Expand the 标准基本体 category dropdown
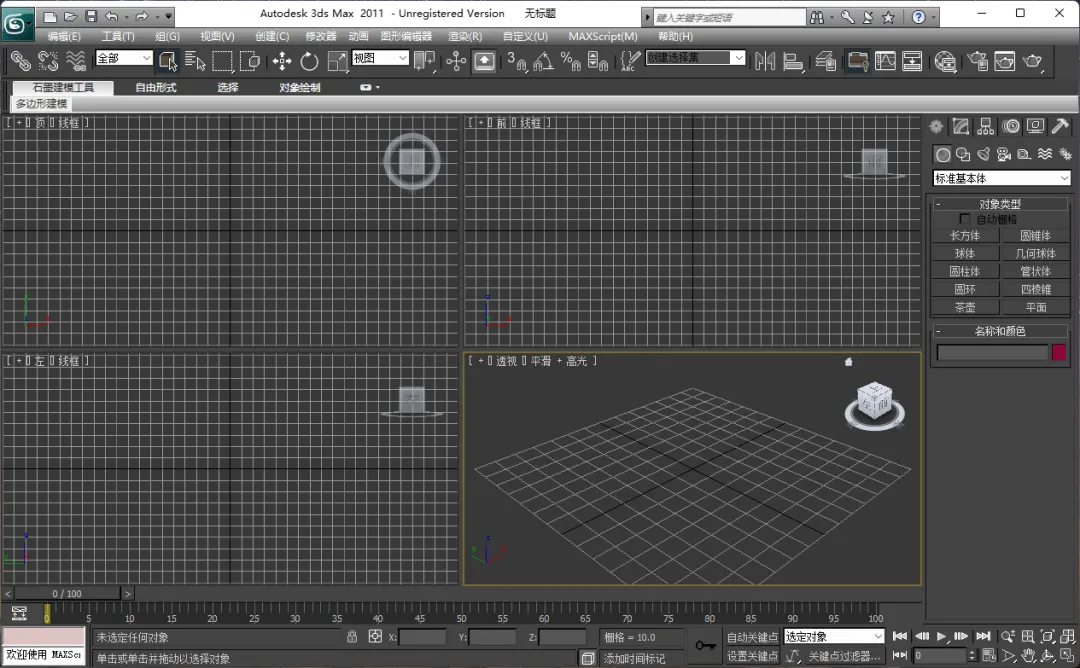1080x668 pixels. pyautogui.click(x=1001, y=178)
